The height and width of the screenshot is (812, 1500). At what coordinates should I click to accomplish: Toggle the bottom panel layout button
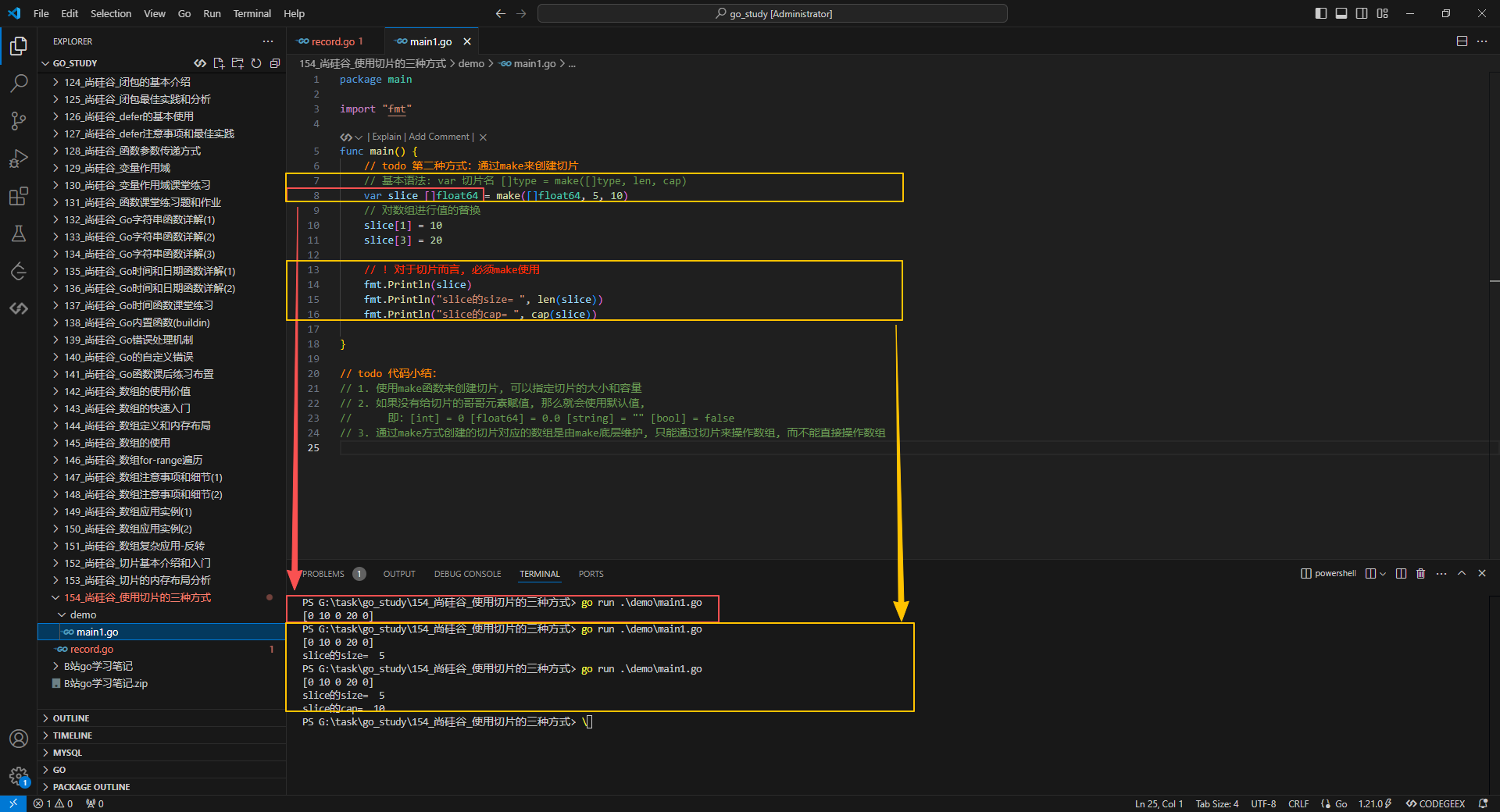pos(1341,13)
